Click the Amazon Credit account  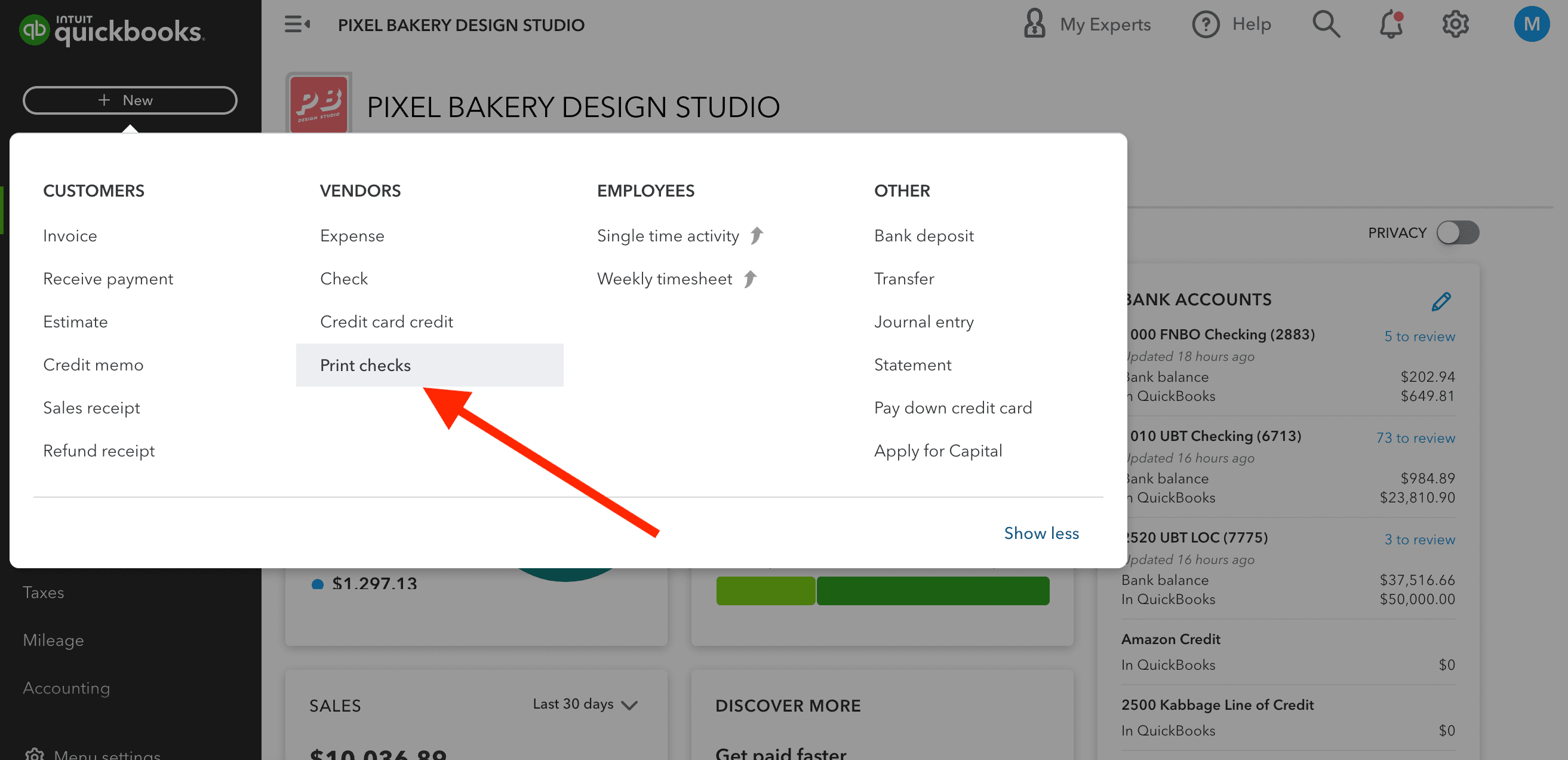(x=1170, y=639)
